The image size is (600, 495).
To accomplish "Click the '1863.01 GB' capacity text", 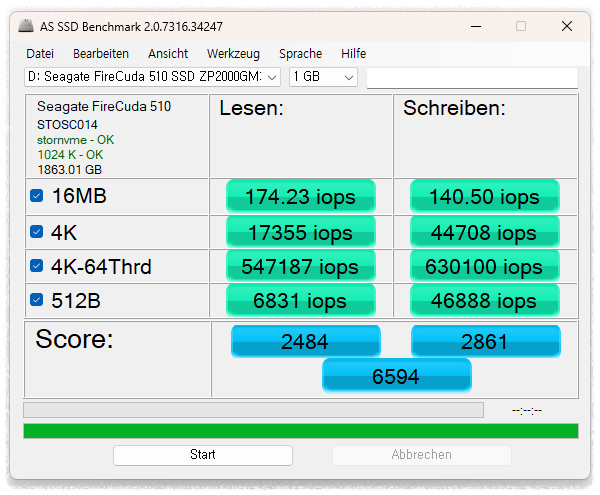I will click(70, 170).
